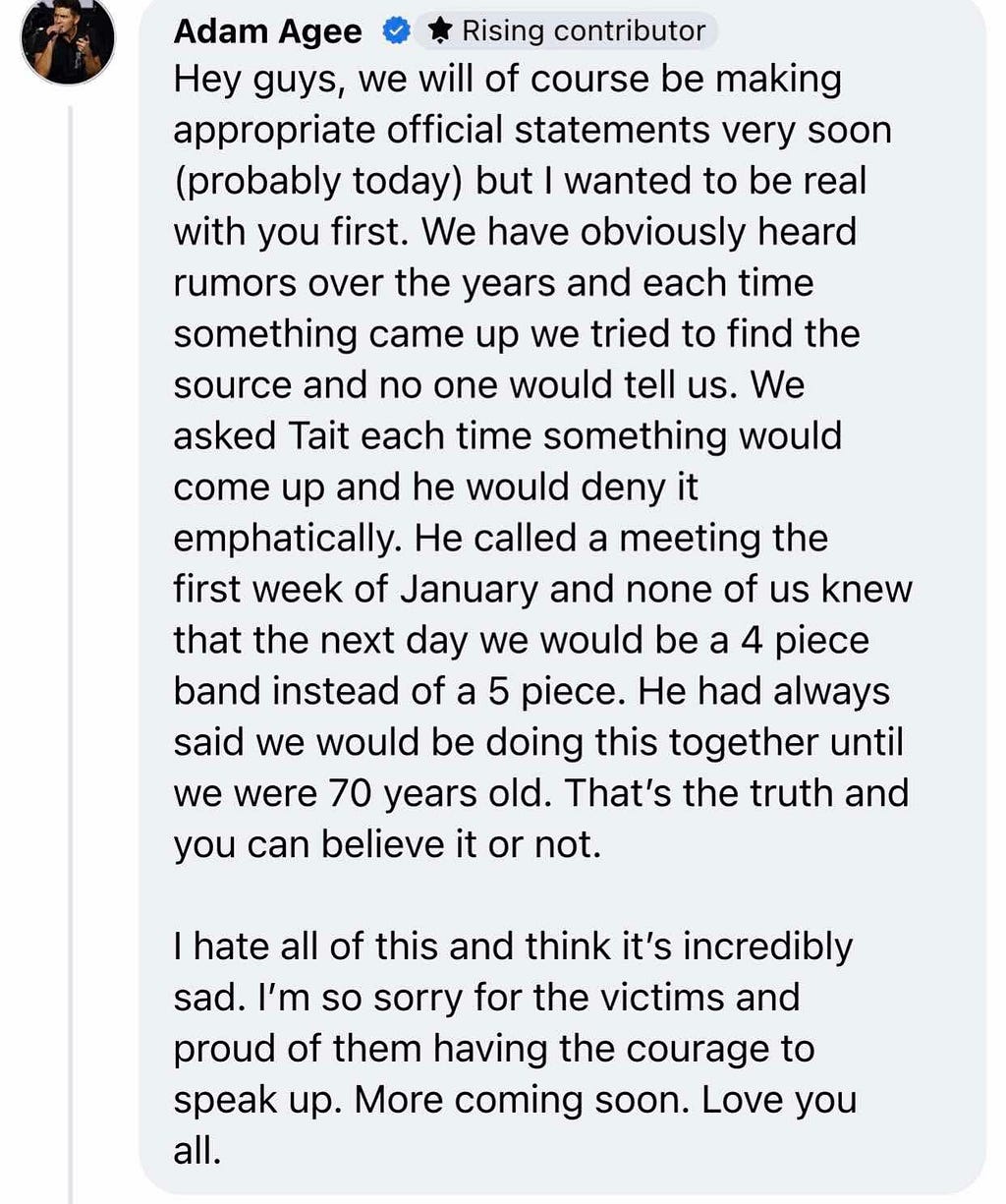Click the word 'rumors' in the comment
This screenshot has height=1204, width=1006.
235,283
